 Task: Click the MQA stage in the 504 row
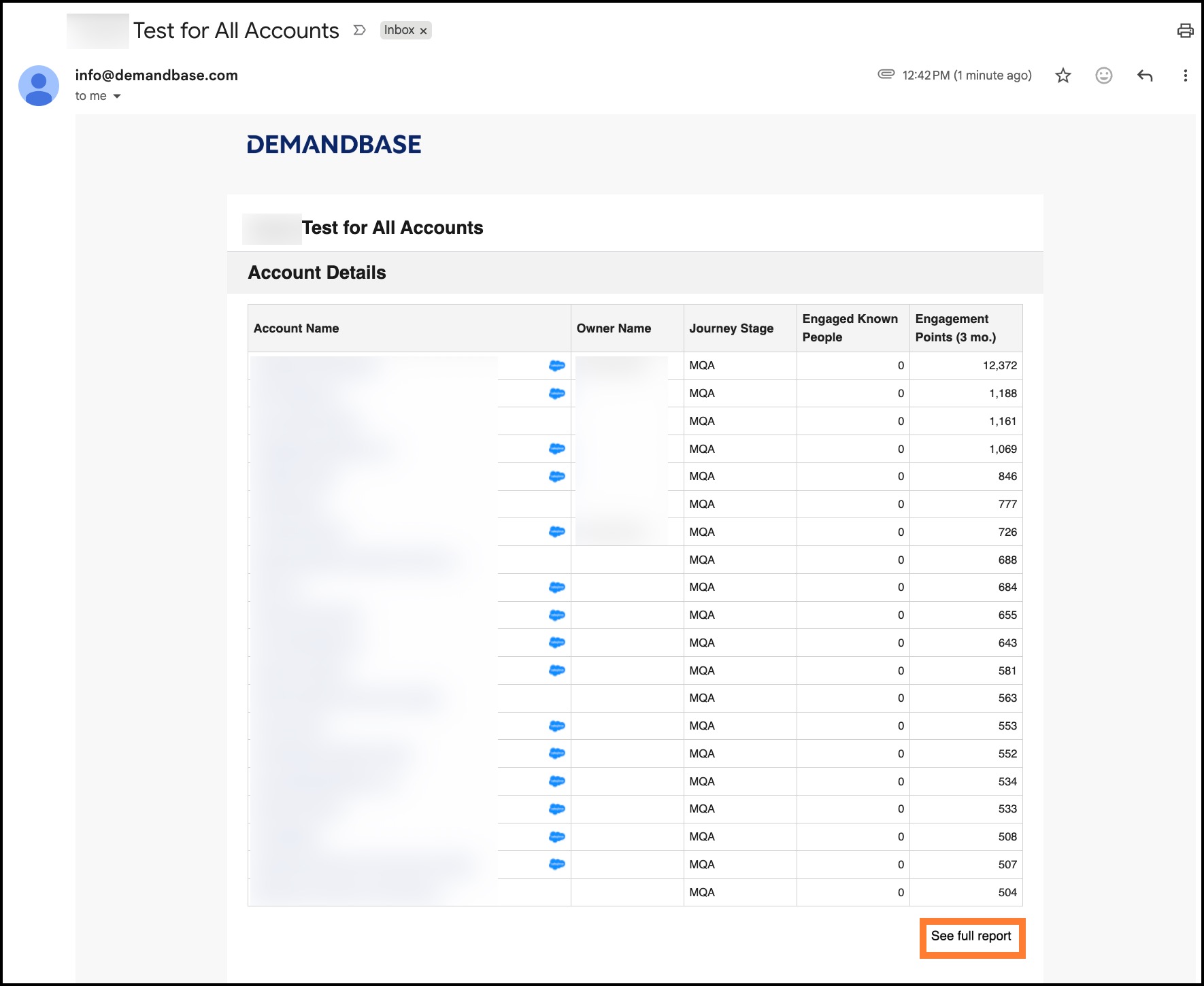702,893
